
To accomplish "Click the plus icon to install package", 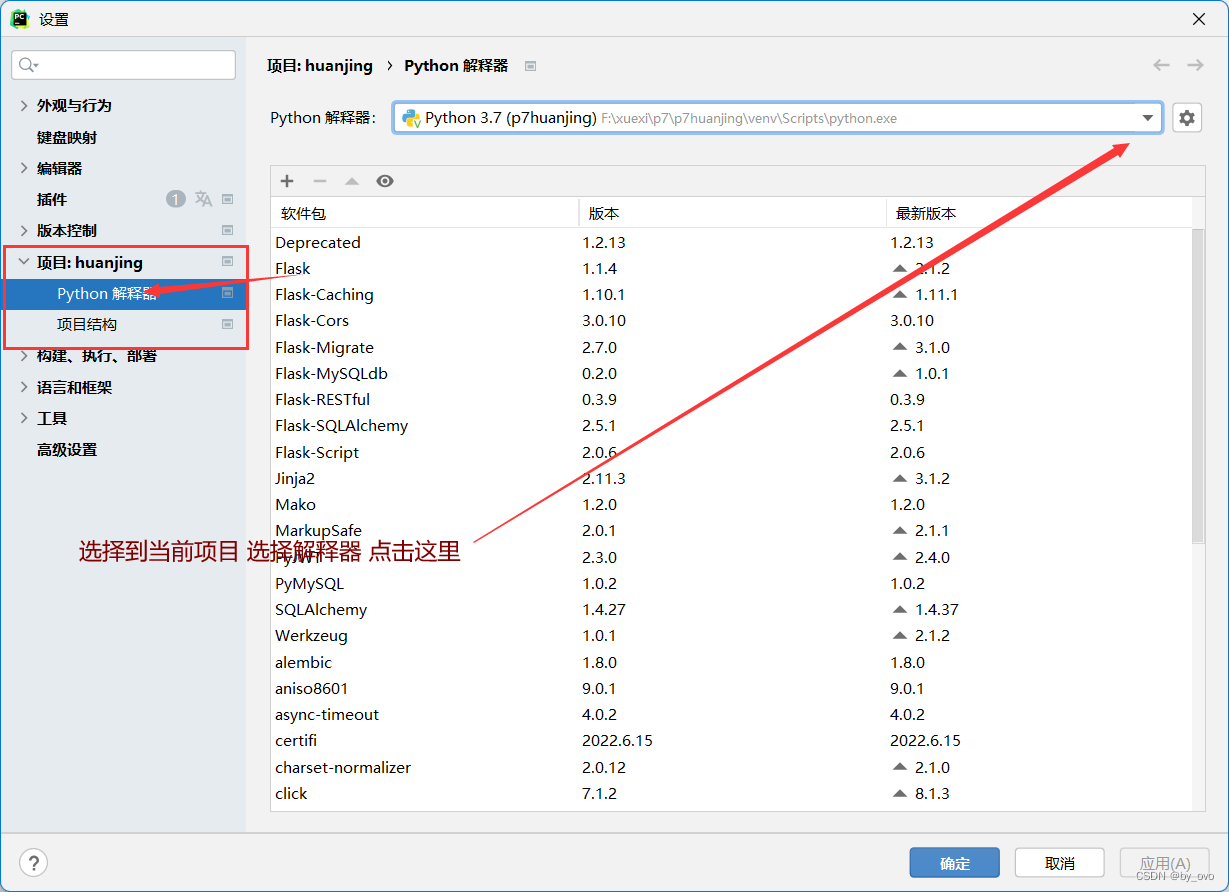I will click(287, 181).
